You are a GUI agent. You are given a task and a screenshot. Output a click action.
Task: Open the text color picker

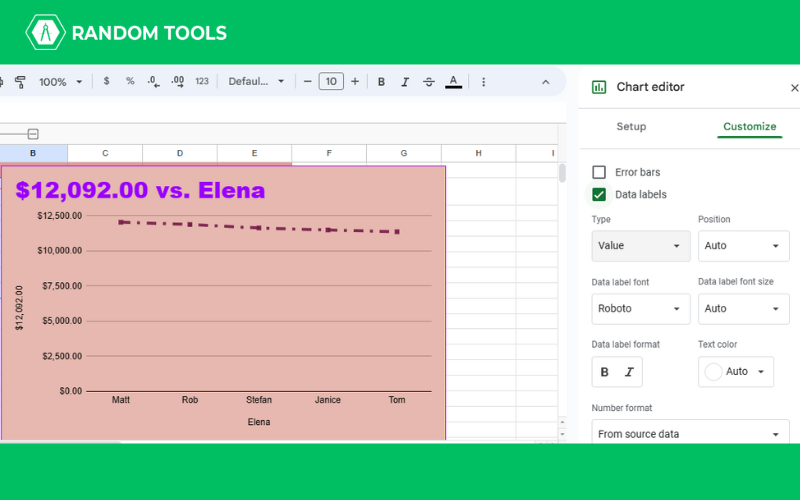coord(453,82)
